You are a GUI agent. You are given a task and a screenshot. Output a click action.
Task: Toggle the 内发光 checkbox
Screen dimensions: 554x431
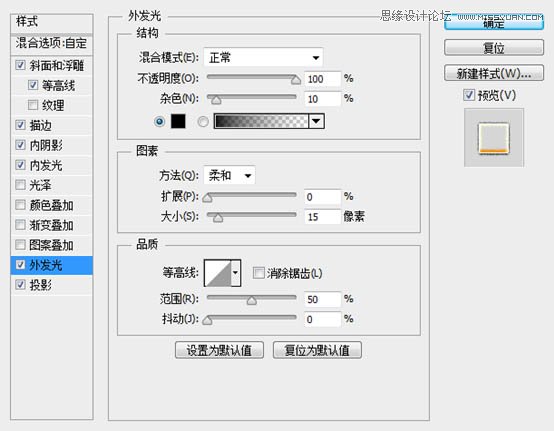point(20,165)
